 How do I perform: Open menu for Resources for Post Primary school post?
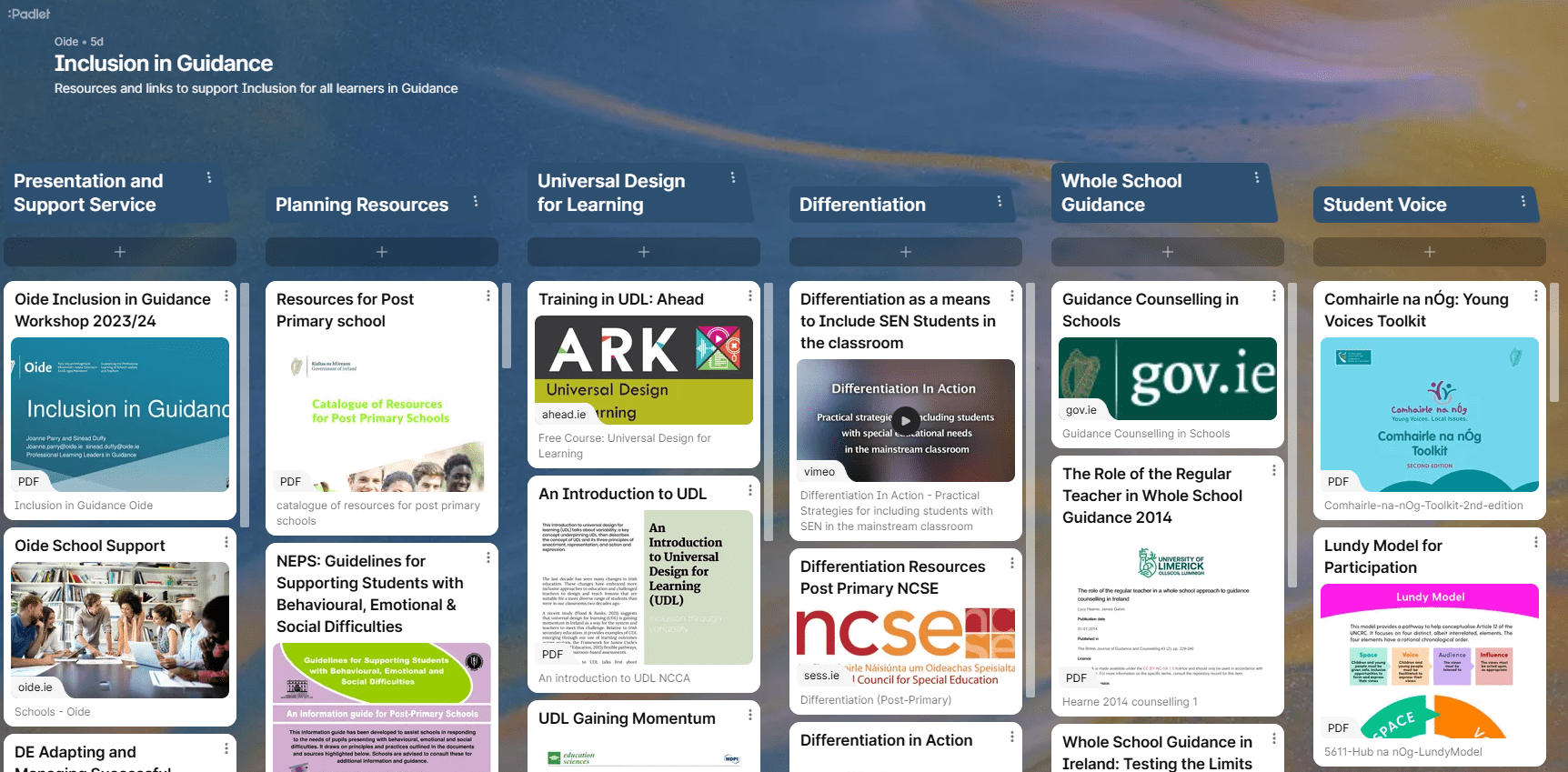coord(488,296)
